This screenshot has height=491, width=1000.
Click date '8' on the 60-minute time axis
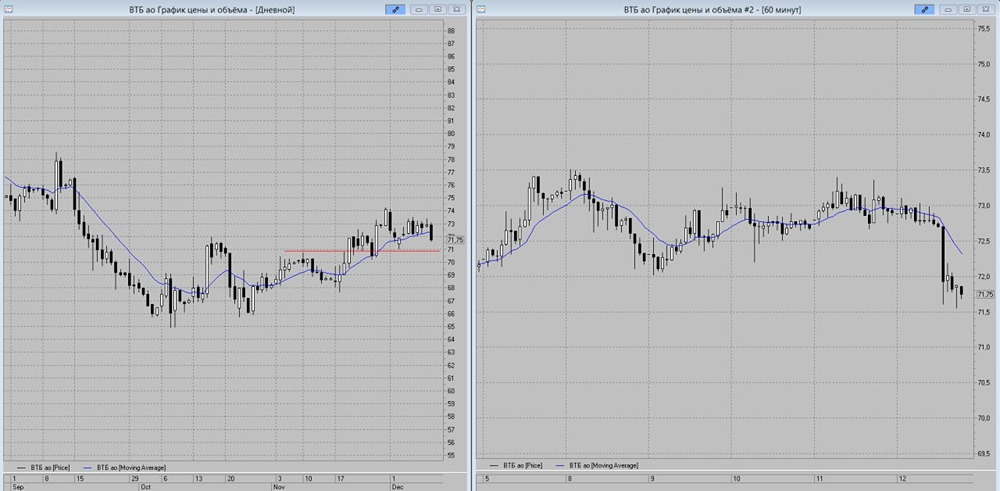click(x=570, y=478)
